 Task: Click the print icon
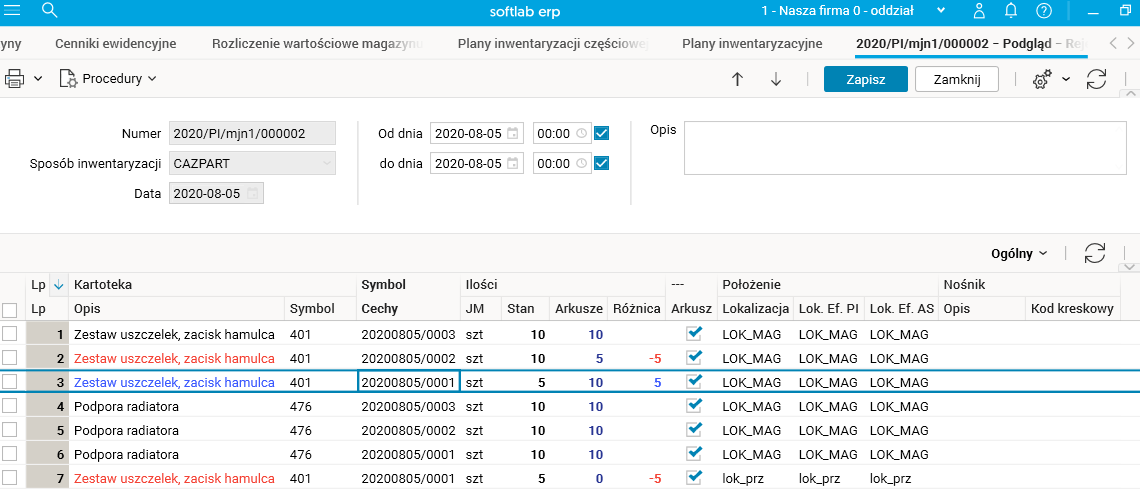(x=15, y=78)
